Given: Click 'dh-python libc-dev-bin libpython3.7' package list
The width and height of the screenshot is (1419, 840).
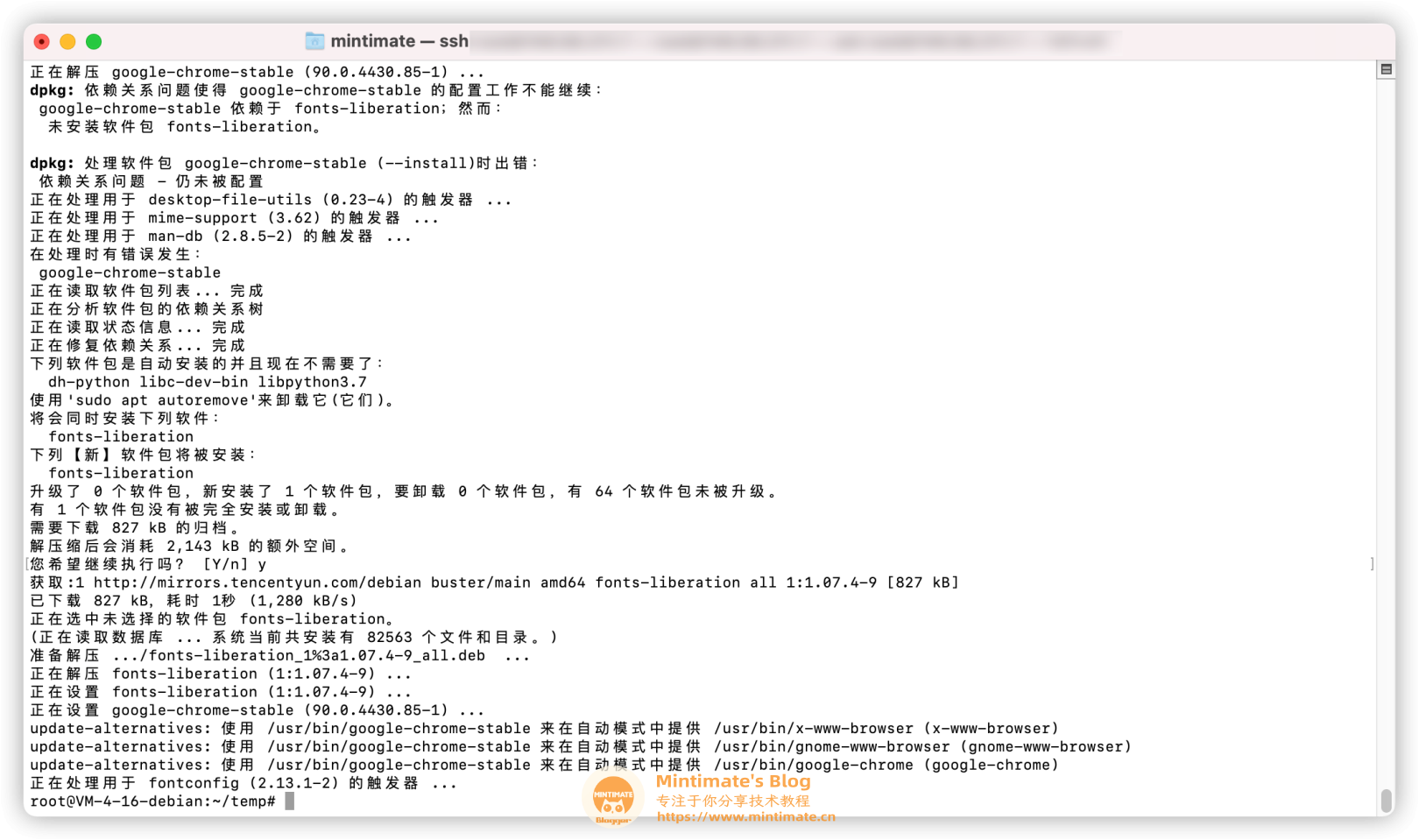Looking at the screenshot, I should [208, 382].
